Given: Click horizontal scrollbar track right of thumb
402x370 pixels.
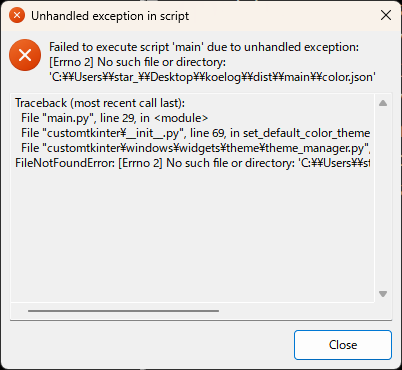Looking at the screenshot, I should click(297, 311).
